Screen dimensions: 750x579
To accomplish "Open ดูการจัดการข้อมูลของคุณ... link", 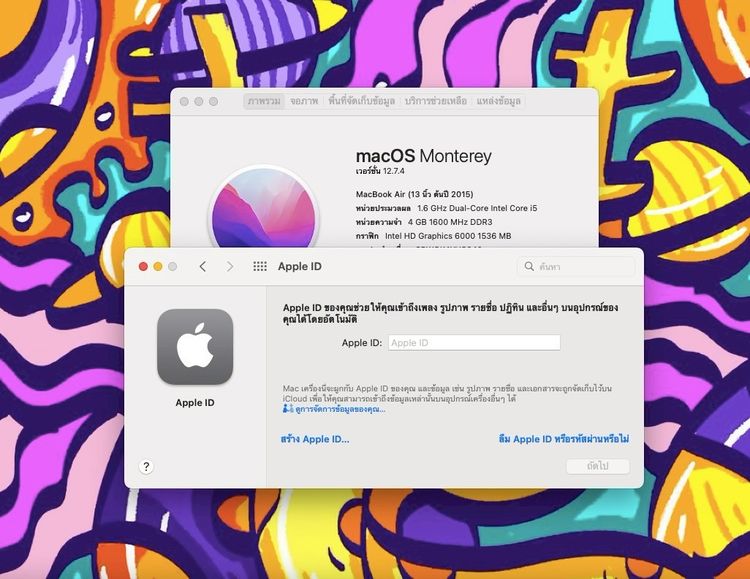I will (x=340, y=409).
